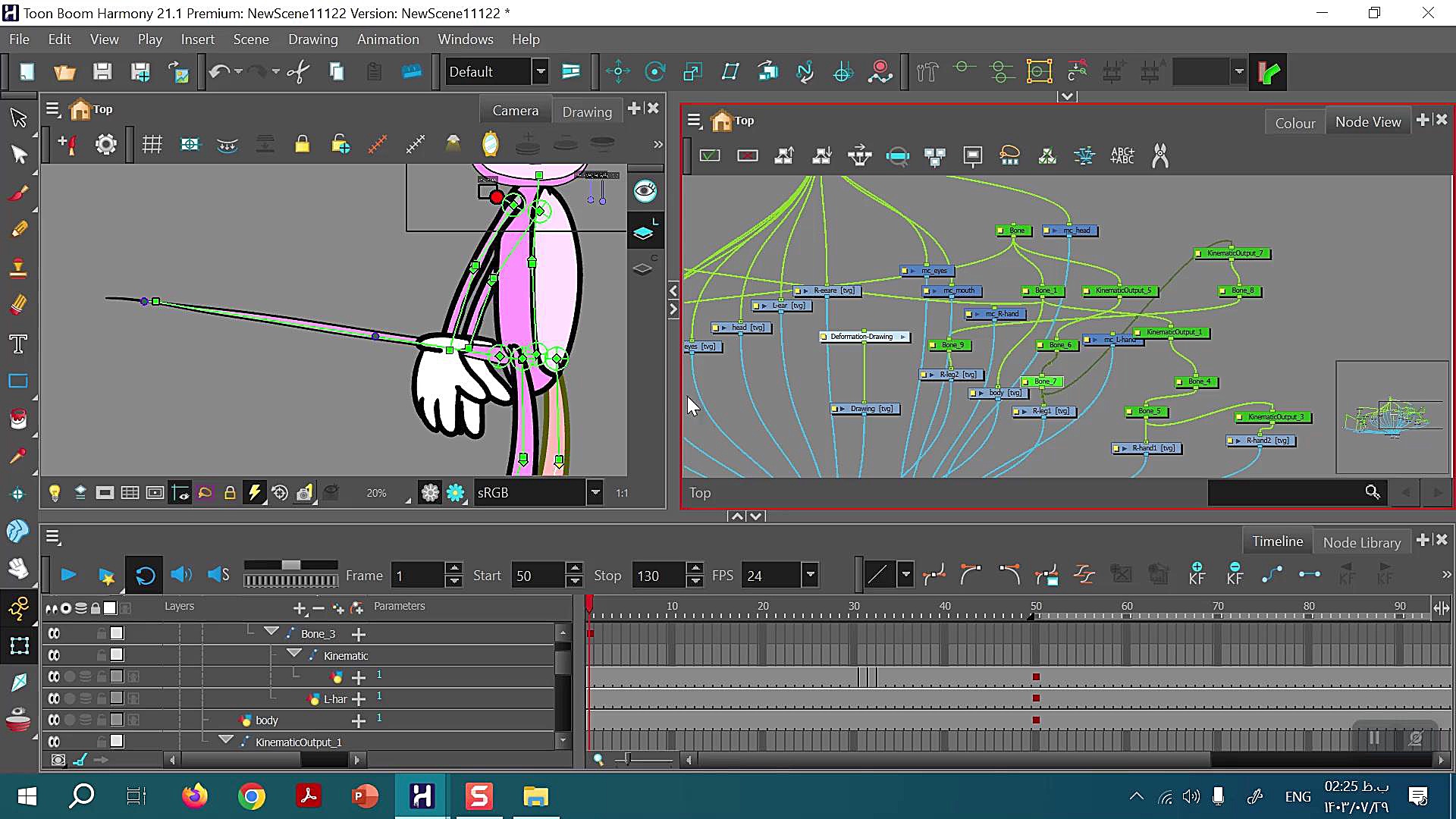Toggle enable for body layer
Screen dimensions: 1456x819
[x=54, y=720]
